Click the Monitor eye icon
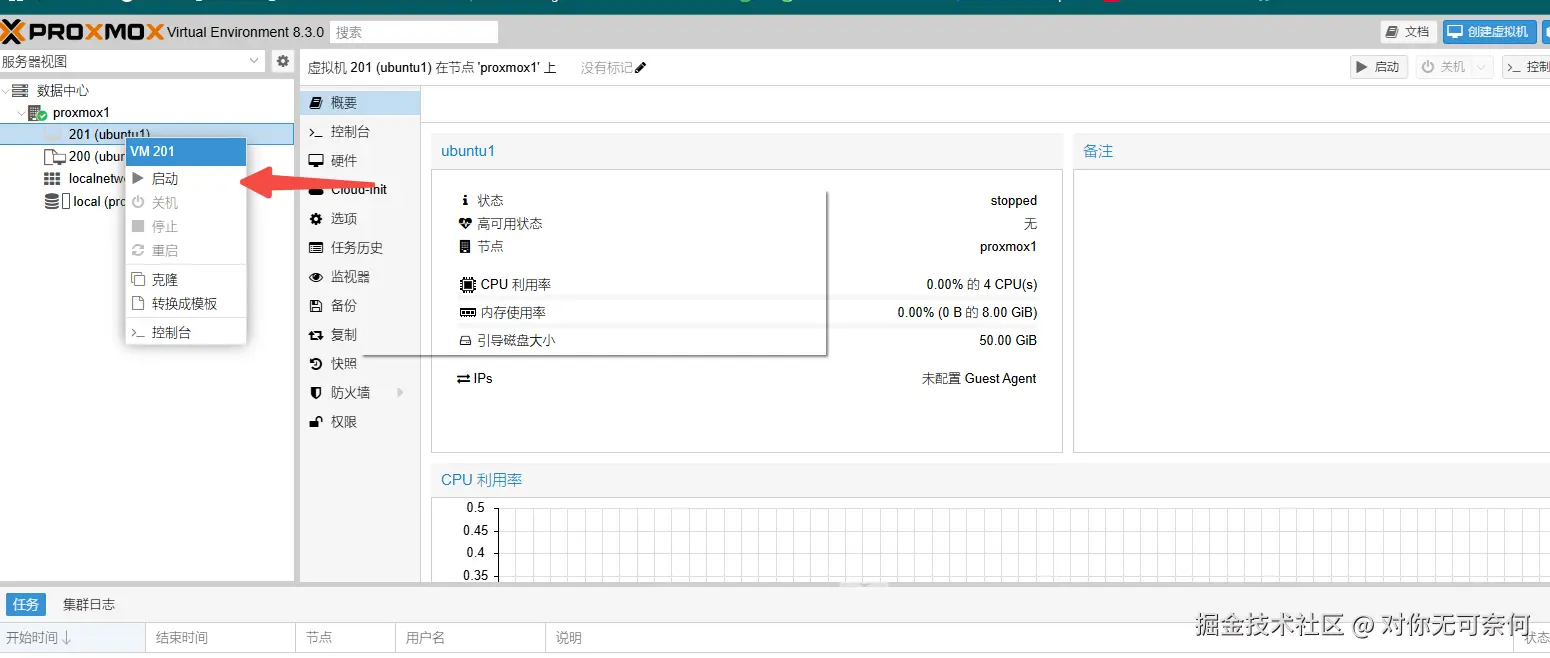 [316, 277]
